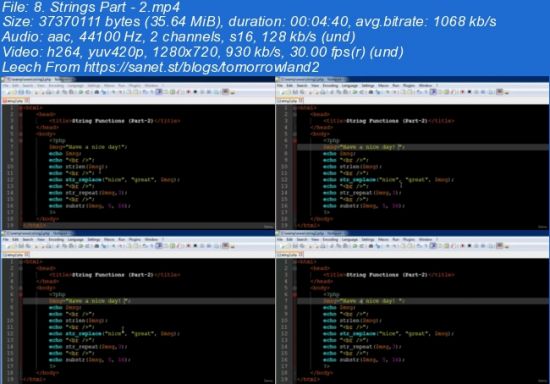Screen dimensions: 550x384
Task: Open Macro menu in bottom-right Notepad++ frame
Action: coord(383,240)
